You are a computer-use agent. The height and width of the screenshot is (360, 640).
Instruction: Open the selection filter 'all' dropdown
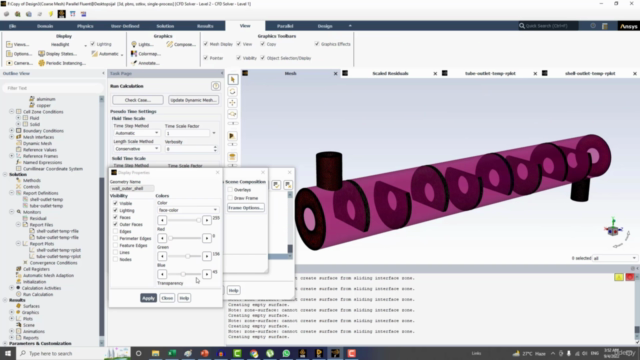[x=614, y=258]
